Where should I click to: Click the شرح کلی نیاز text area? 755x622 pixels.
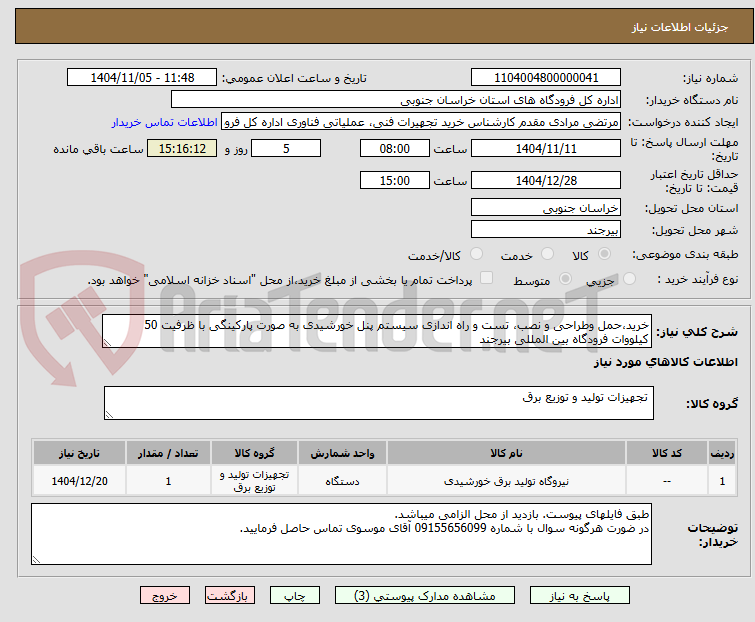point(377,331)
